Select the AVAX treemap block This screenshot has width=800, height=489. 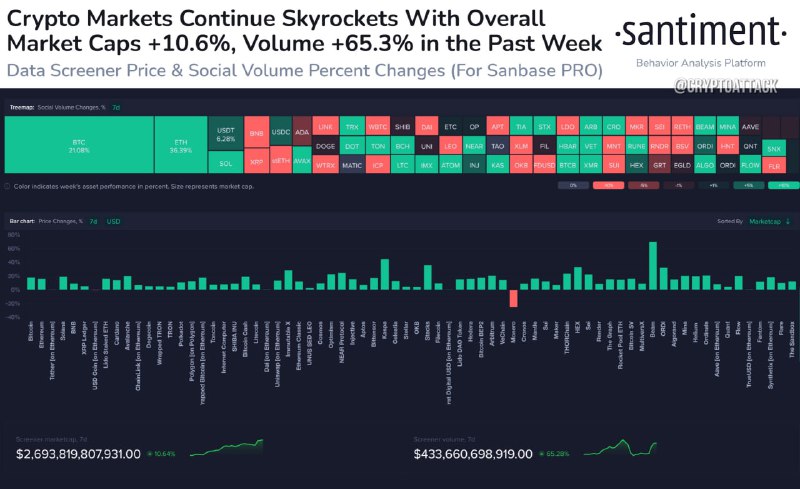click(302, 160)
